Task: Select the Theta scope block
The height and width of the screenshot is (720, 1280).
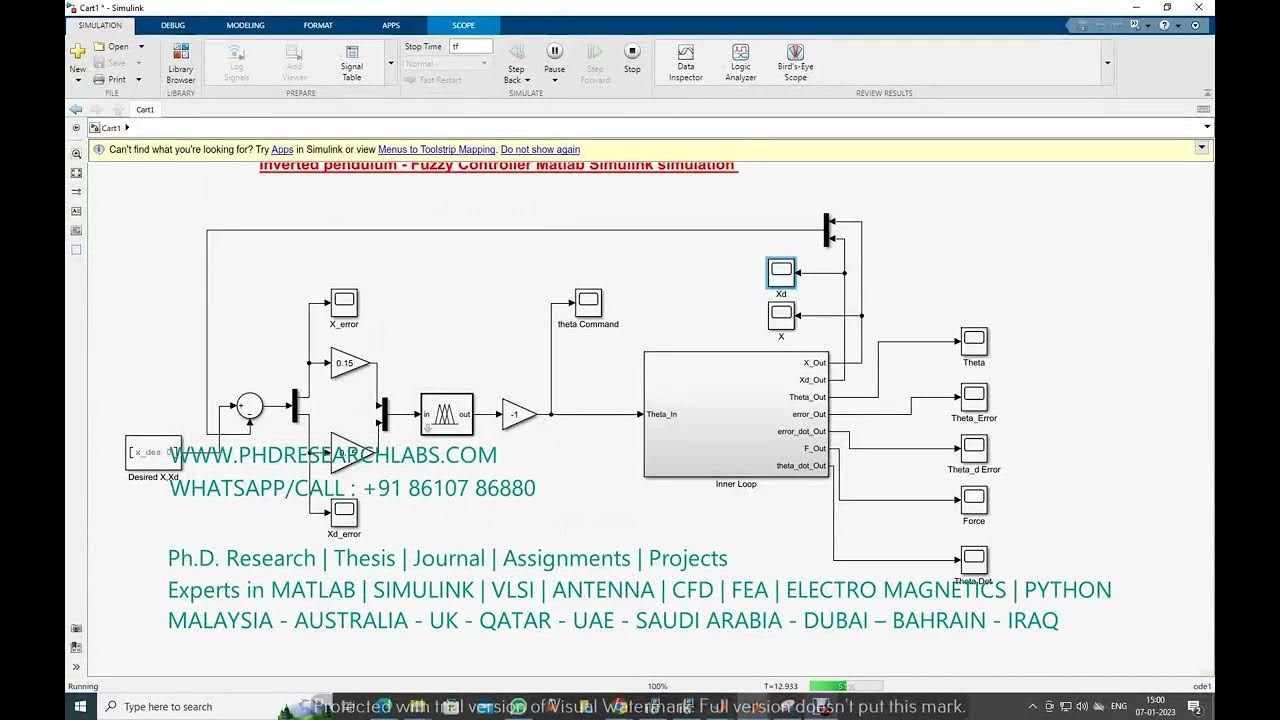Action: [974, 342]
